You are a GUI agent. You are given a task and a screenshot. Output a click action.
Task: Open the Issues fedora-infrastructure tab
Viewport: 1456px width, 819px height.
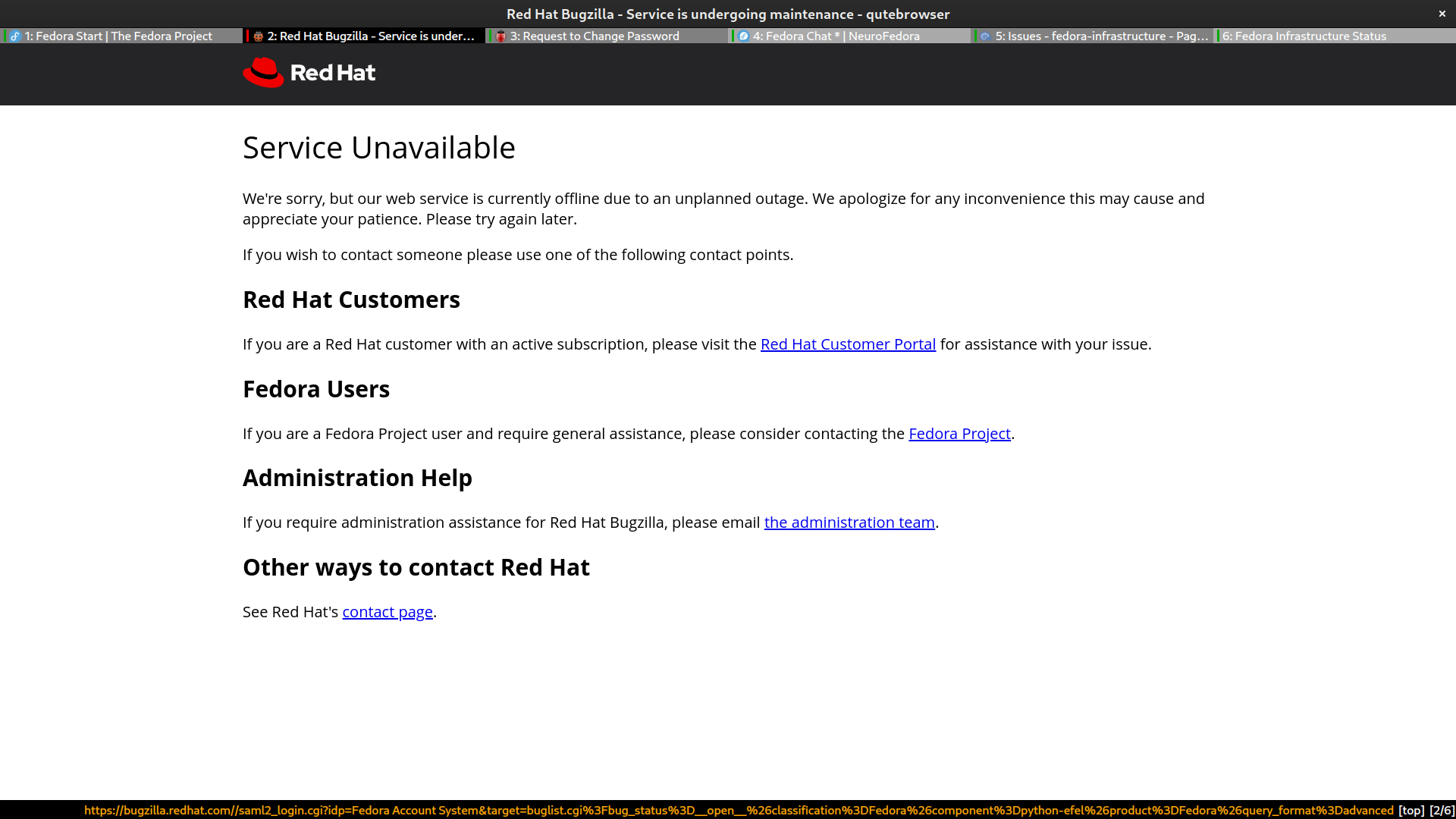(x=1092, y=36)
